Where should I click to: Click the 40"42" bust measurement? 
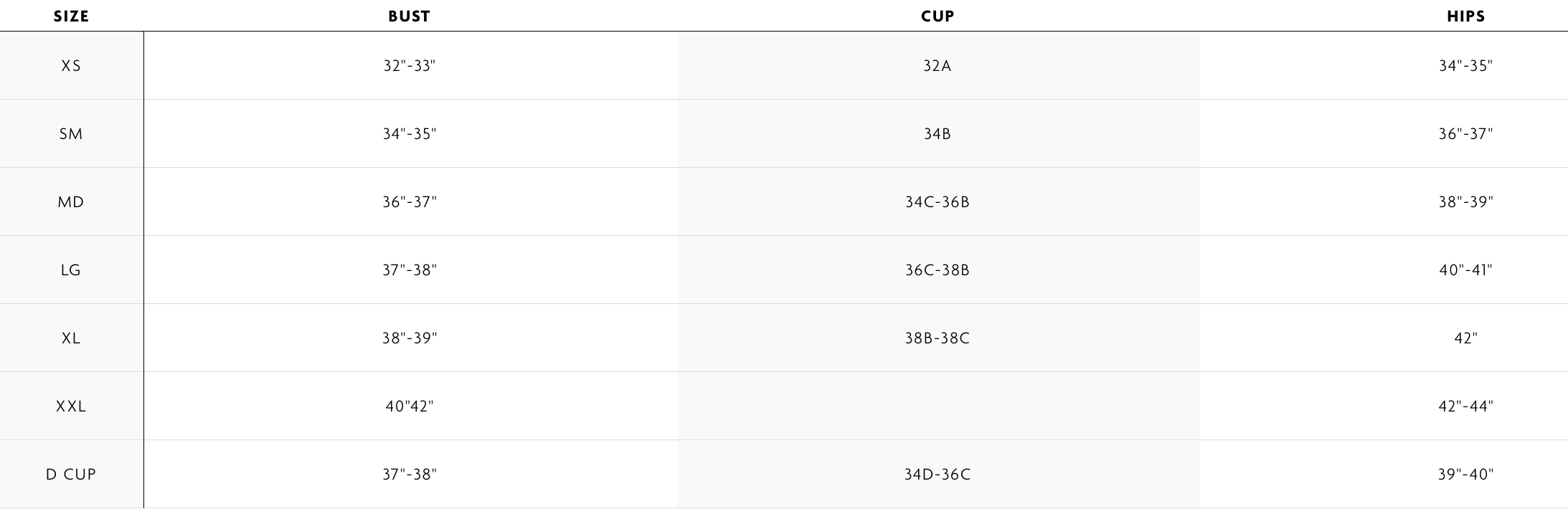coord(410,406)
